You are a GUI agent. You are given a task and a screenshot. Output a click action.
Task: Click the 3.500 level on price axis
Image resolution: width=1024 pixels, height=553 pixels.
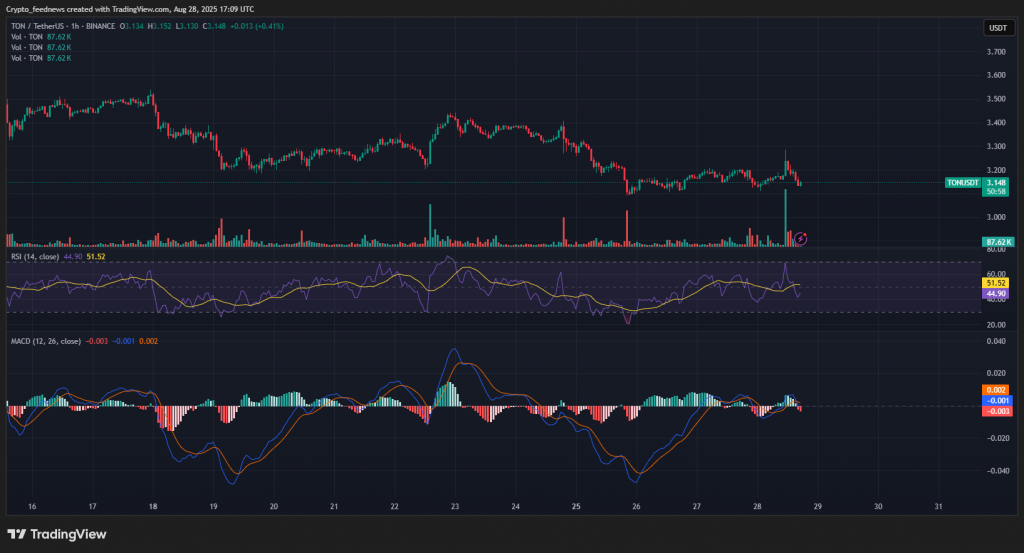[x=996, y=99]
